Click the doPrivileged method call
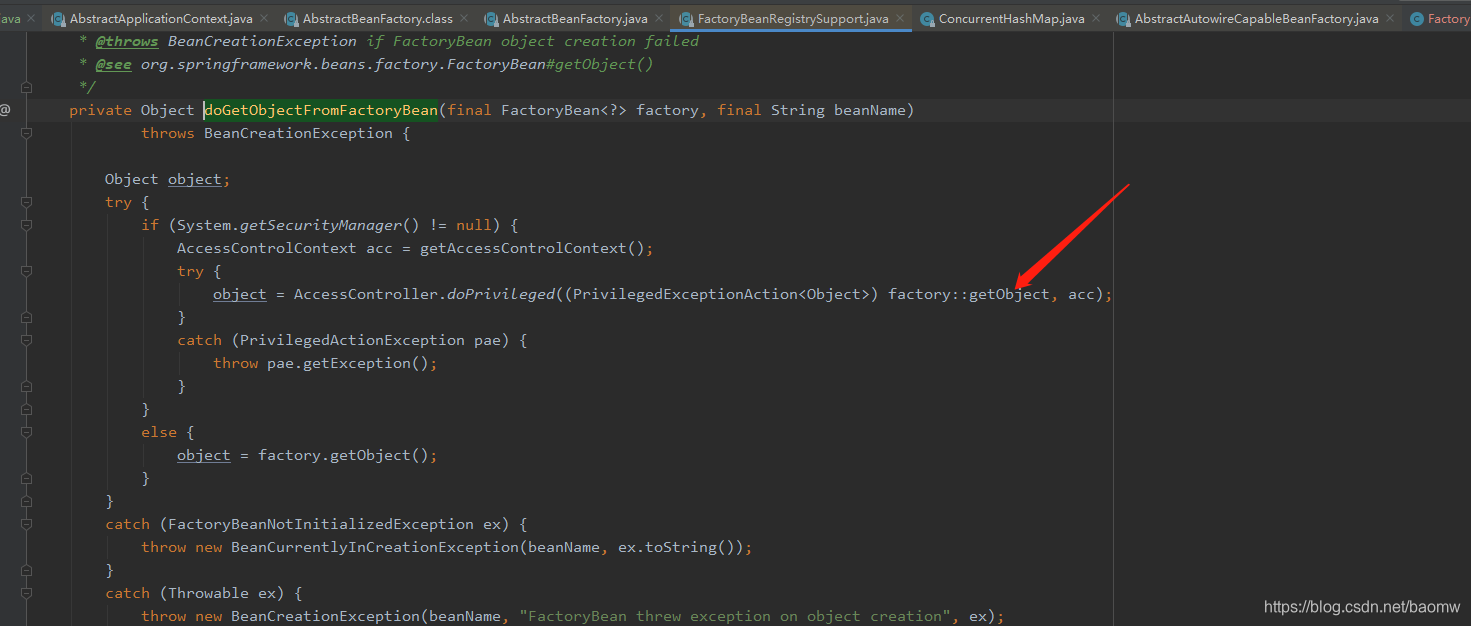1471x626 pixels. 500,294
